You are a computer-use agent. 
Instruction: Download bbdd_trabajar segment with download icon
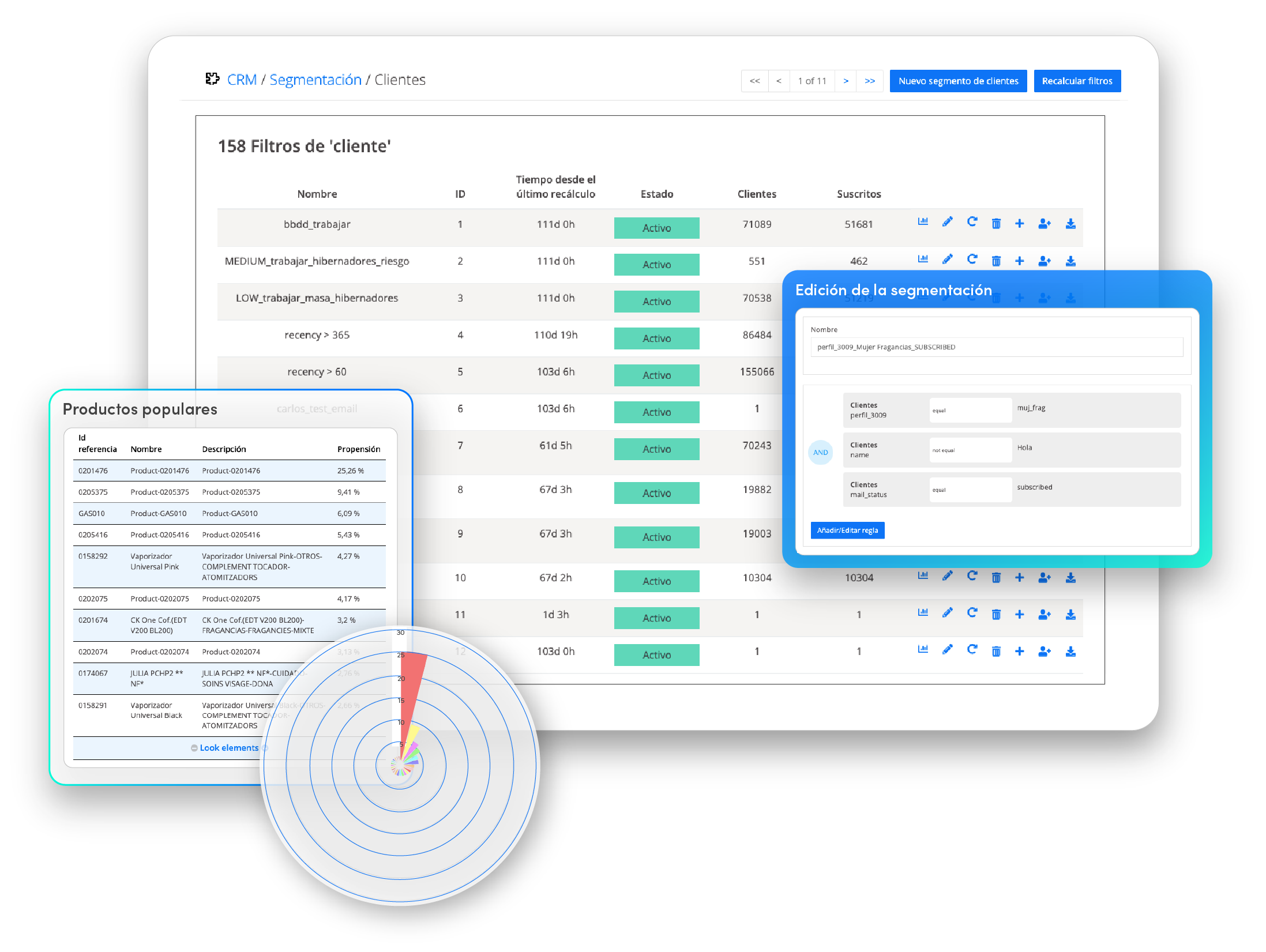1070,224
